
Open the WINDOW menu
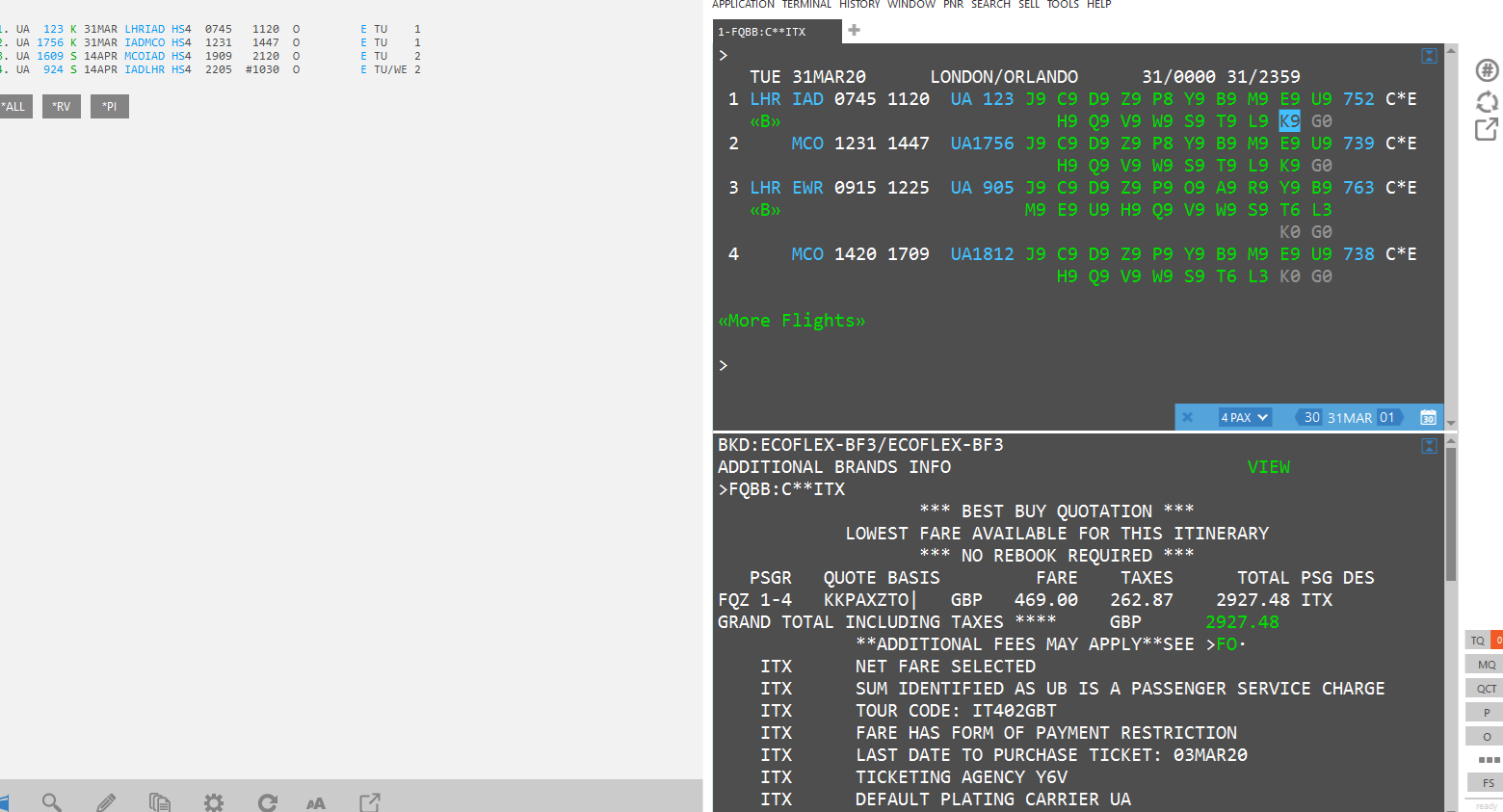[x=911, y=5]
